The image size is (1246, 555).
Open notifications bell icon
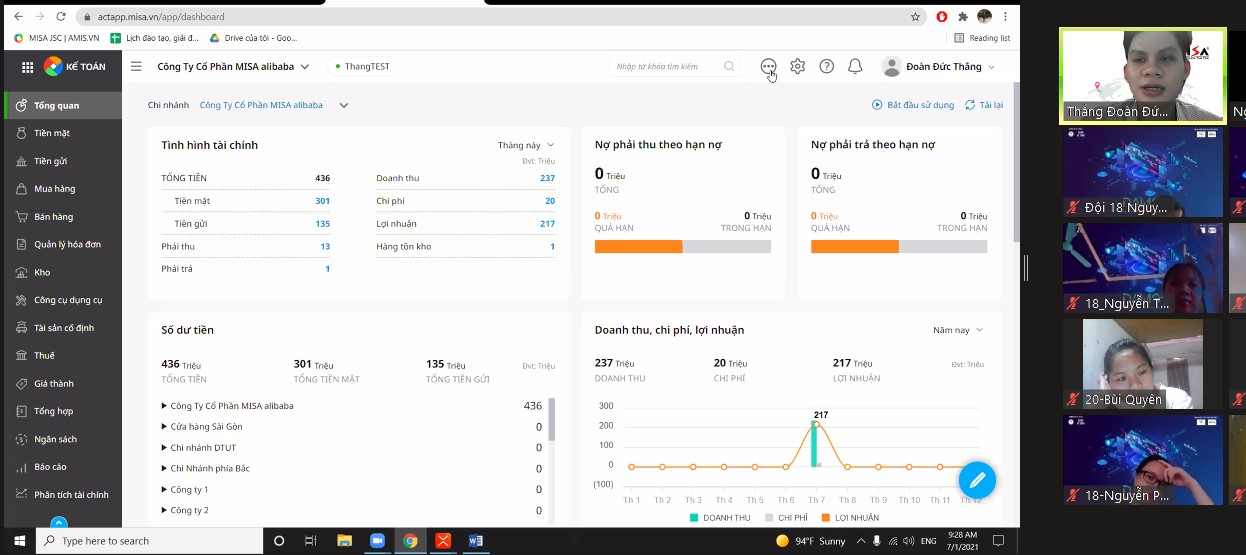(855, 67)
